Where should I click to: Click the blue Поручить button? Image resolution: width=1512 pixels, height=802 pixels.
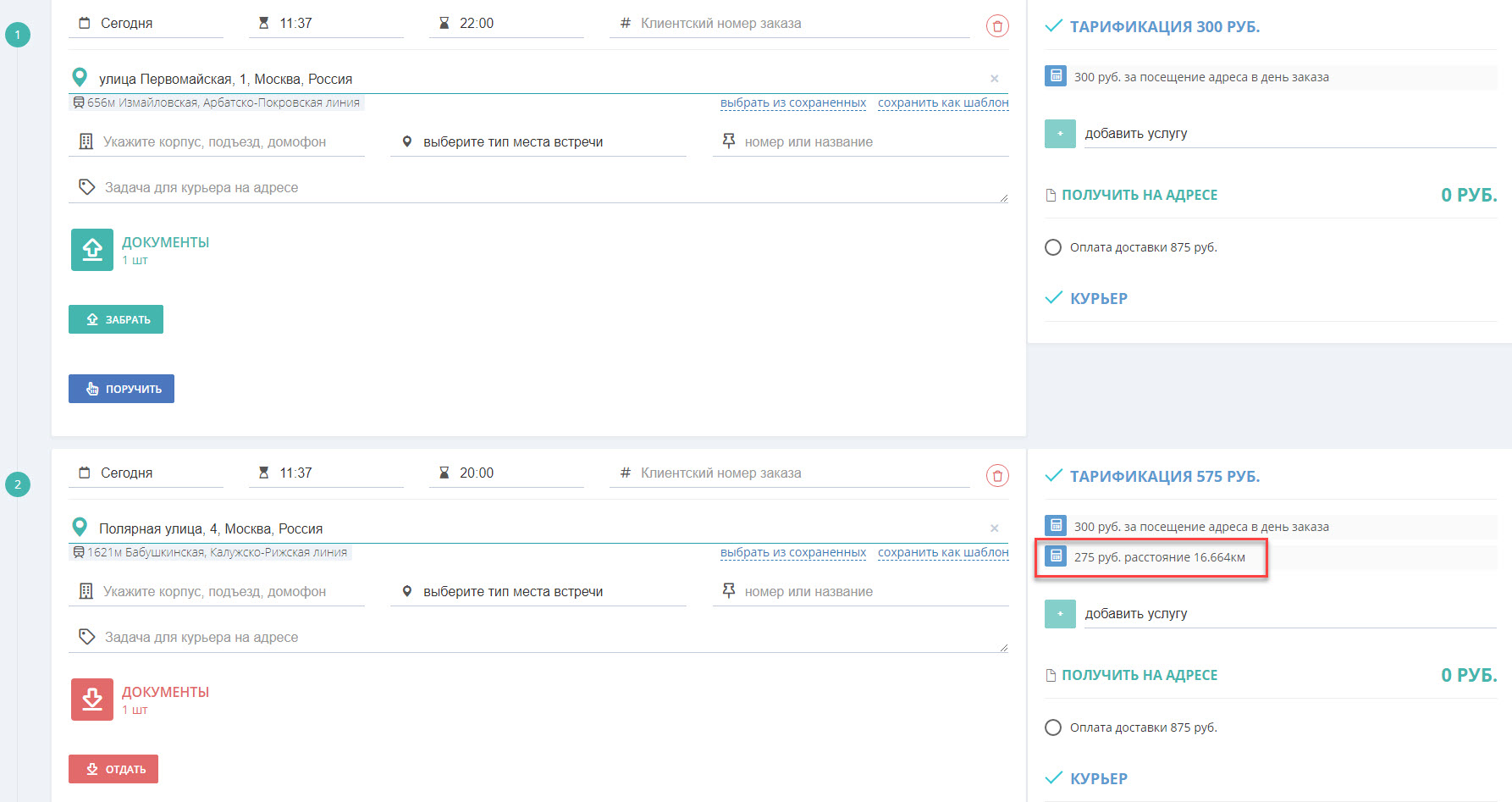(x=121, y=389)
